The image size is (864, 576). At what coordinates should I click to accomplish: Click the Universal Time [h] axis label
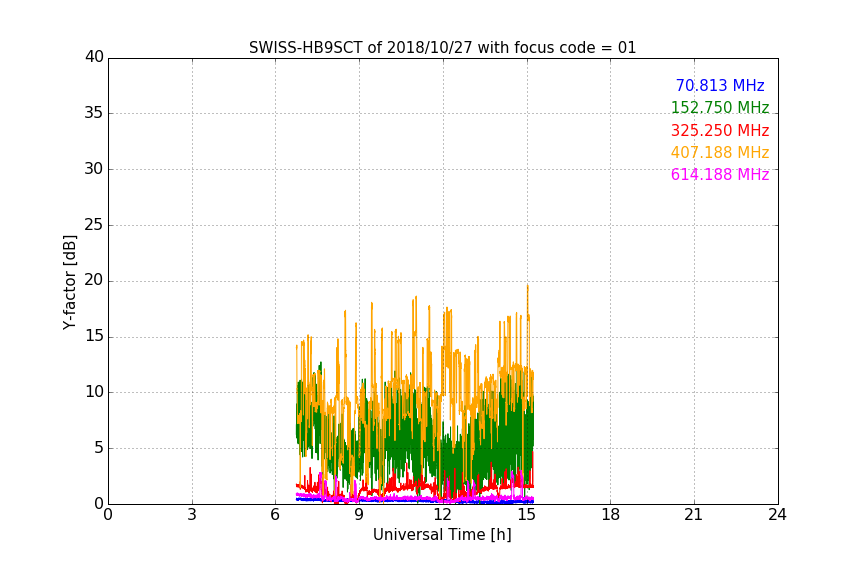[x=442, y=535]
